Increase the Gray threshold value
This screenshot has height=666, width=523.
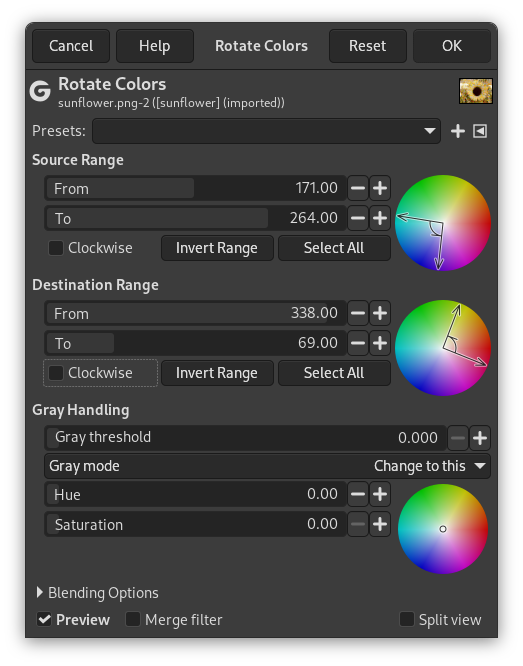click(480, 438)
